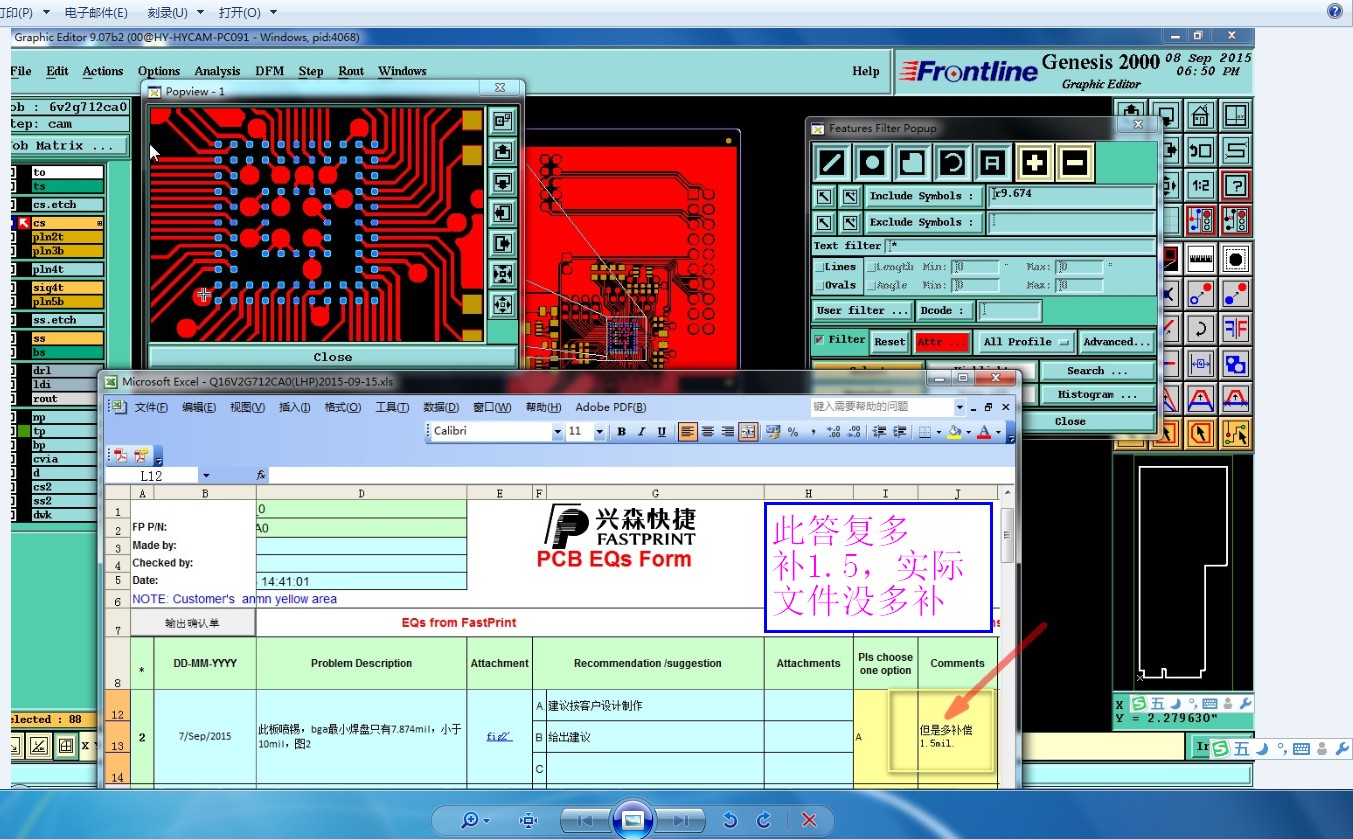1353x839 pixels.
Task: Open the Rout menu
Action: (x=351, y=71)
